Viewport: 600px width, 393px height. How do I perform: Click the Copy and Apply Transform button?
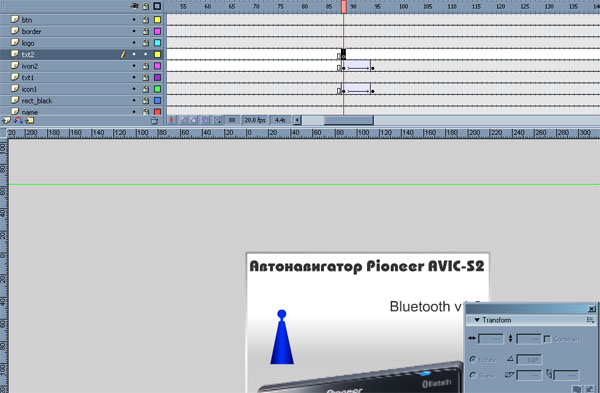click(577, 390)
